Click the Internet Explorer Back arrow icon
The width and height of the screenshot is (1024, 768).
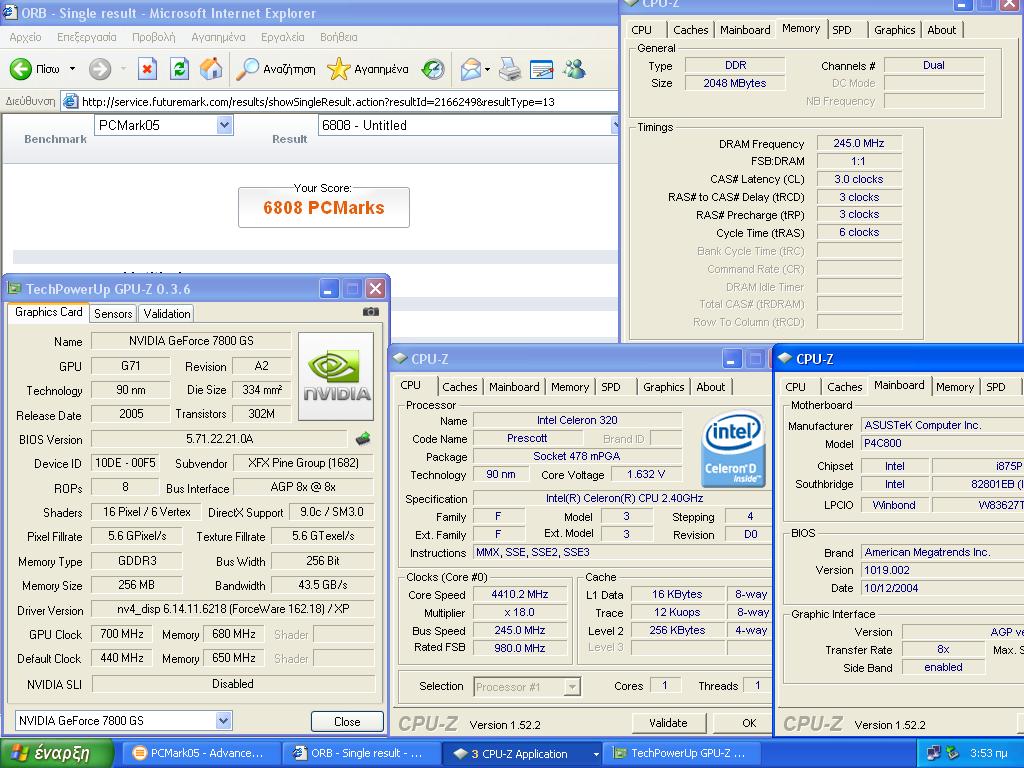click(21, 69)
